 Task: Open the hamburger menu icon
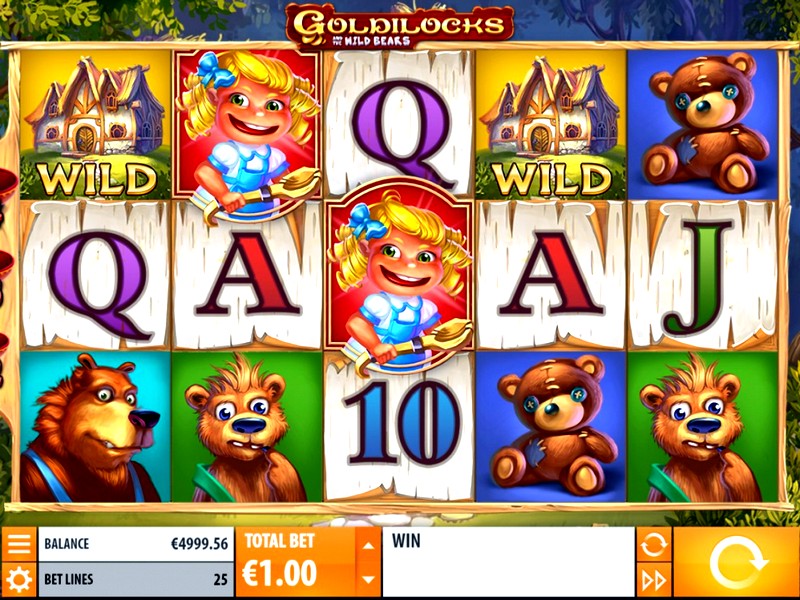[x=19, y=544]
